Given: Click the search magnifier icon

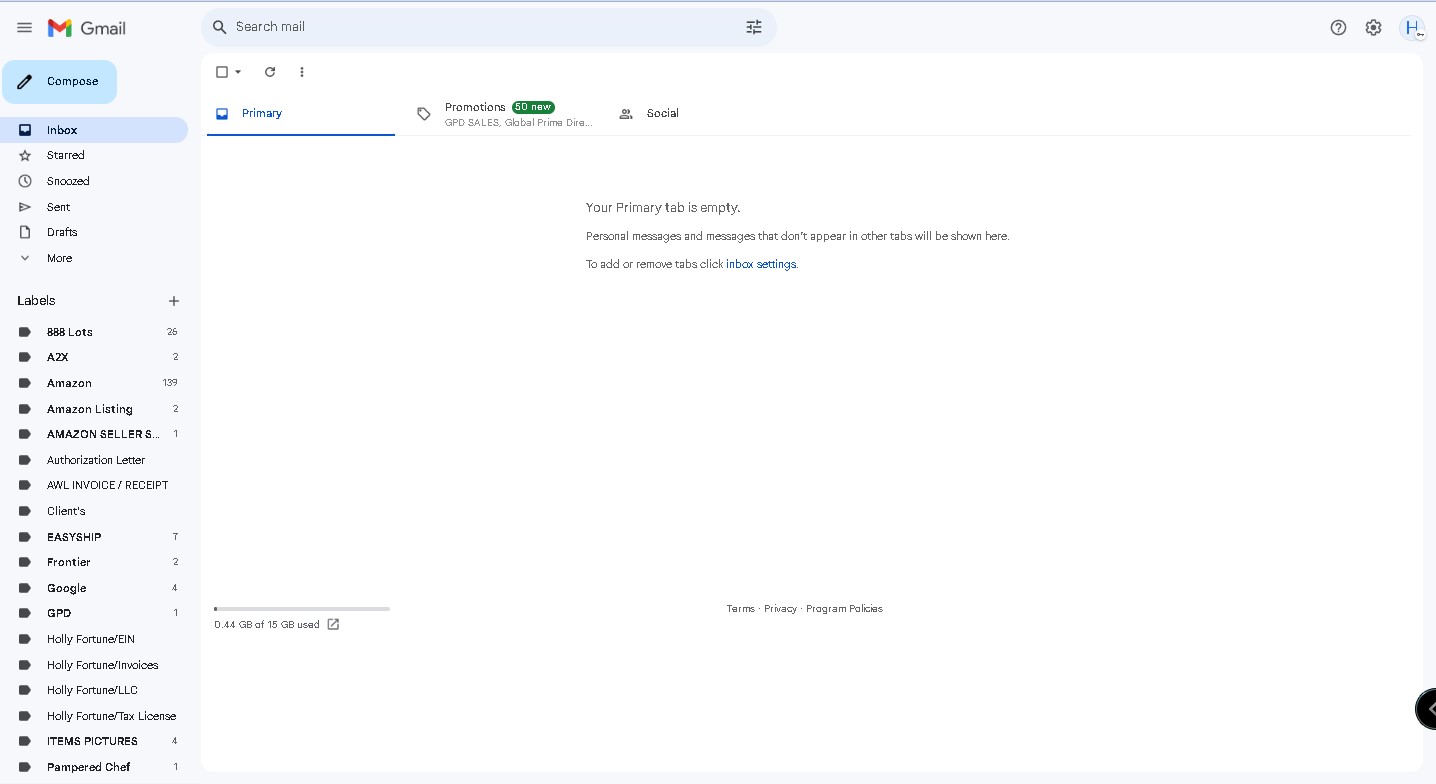Looking at the screenshot, I should click(220, 27).
